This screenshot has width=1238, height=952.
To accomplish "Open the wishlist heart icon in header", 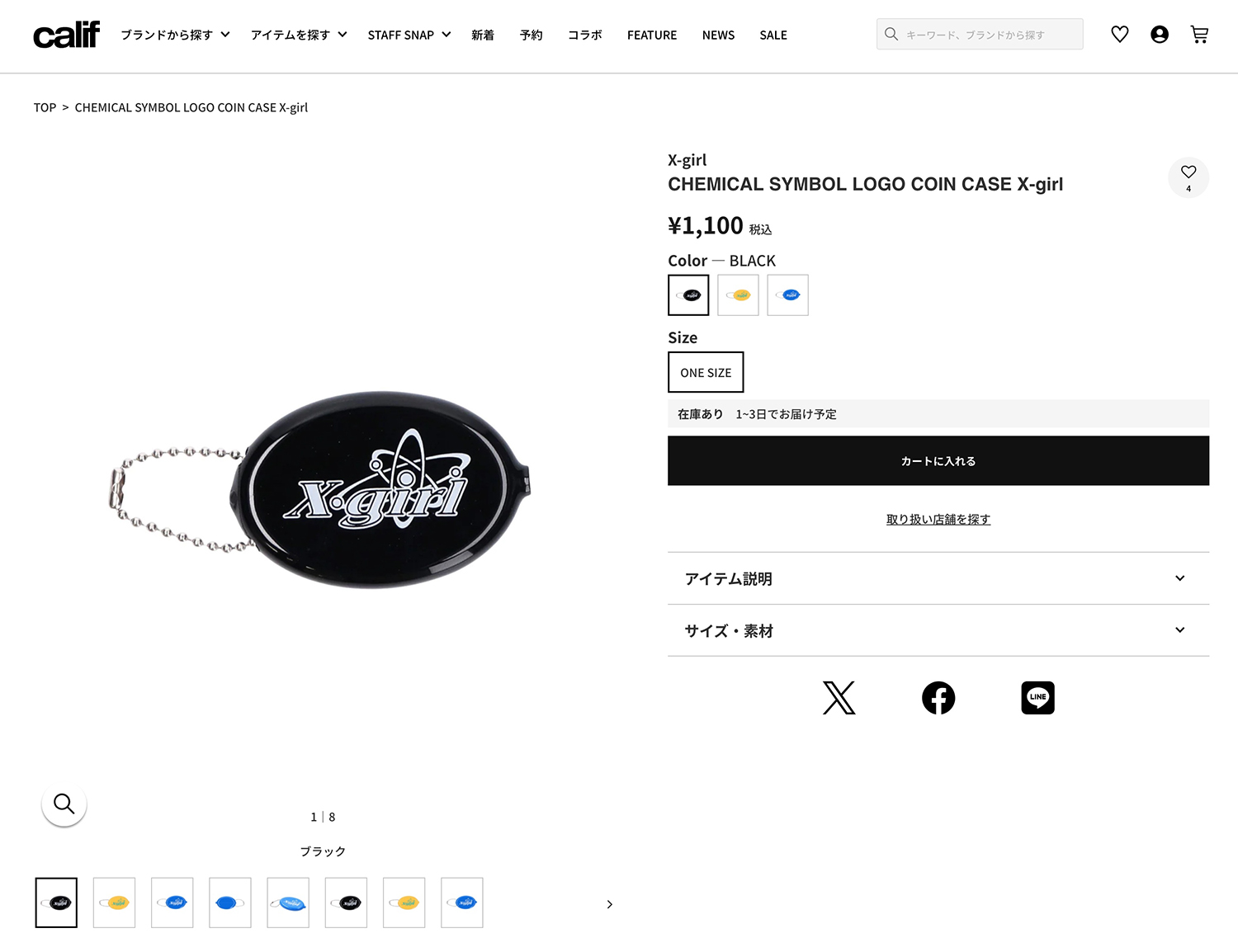I will 1119,34.
